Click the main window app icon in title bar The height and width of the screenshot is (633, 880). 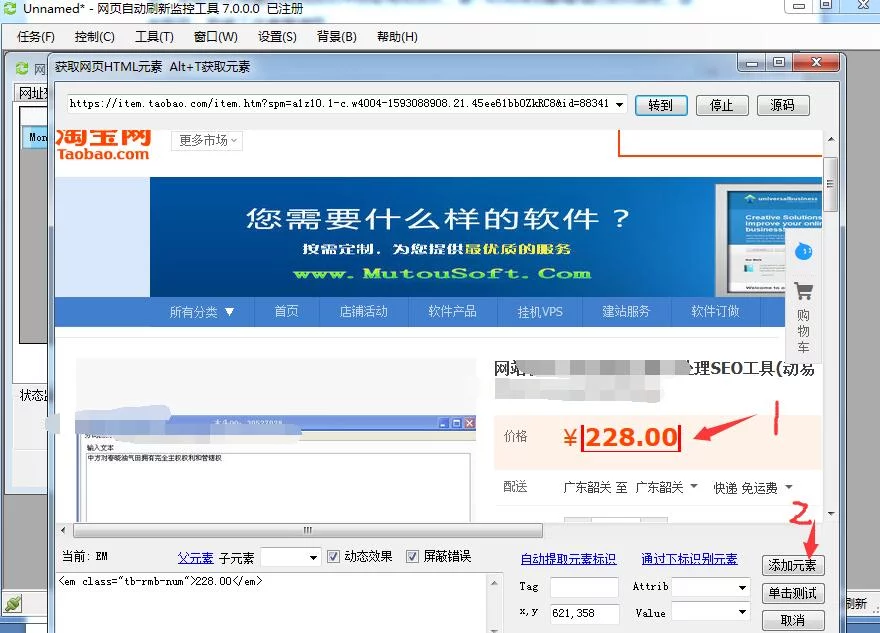tap(10, 8)
